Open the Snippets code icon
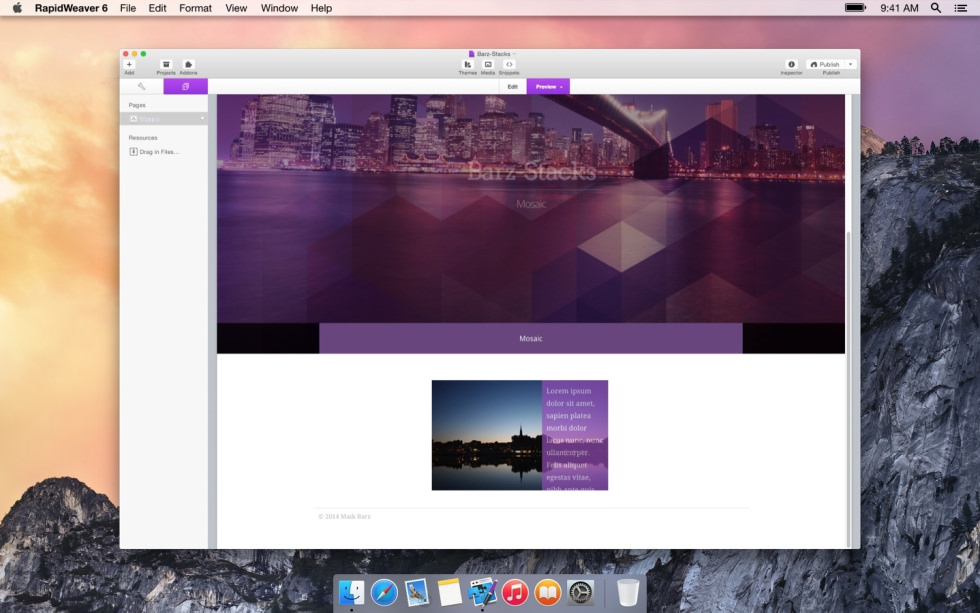This screenshot has width=980, height=613. (509, 64)
